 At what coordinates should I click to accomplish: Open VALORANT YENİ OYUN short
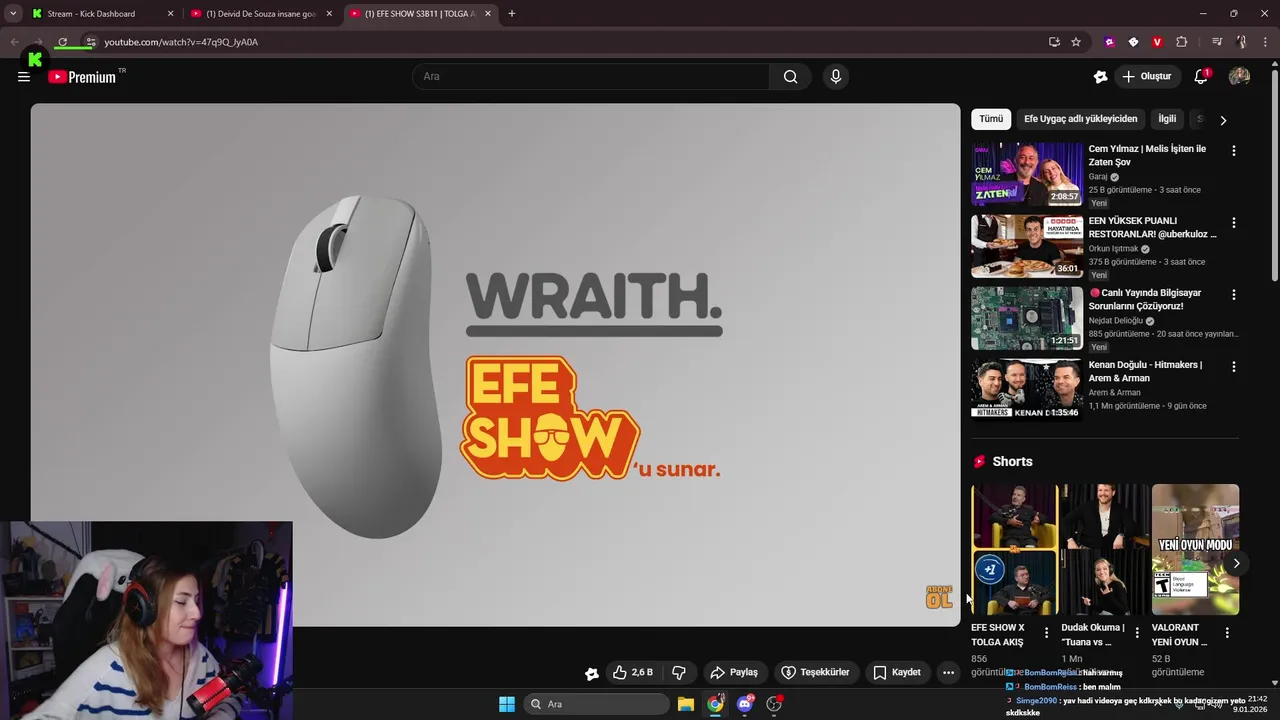click(x=1195, y=550)
